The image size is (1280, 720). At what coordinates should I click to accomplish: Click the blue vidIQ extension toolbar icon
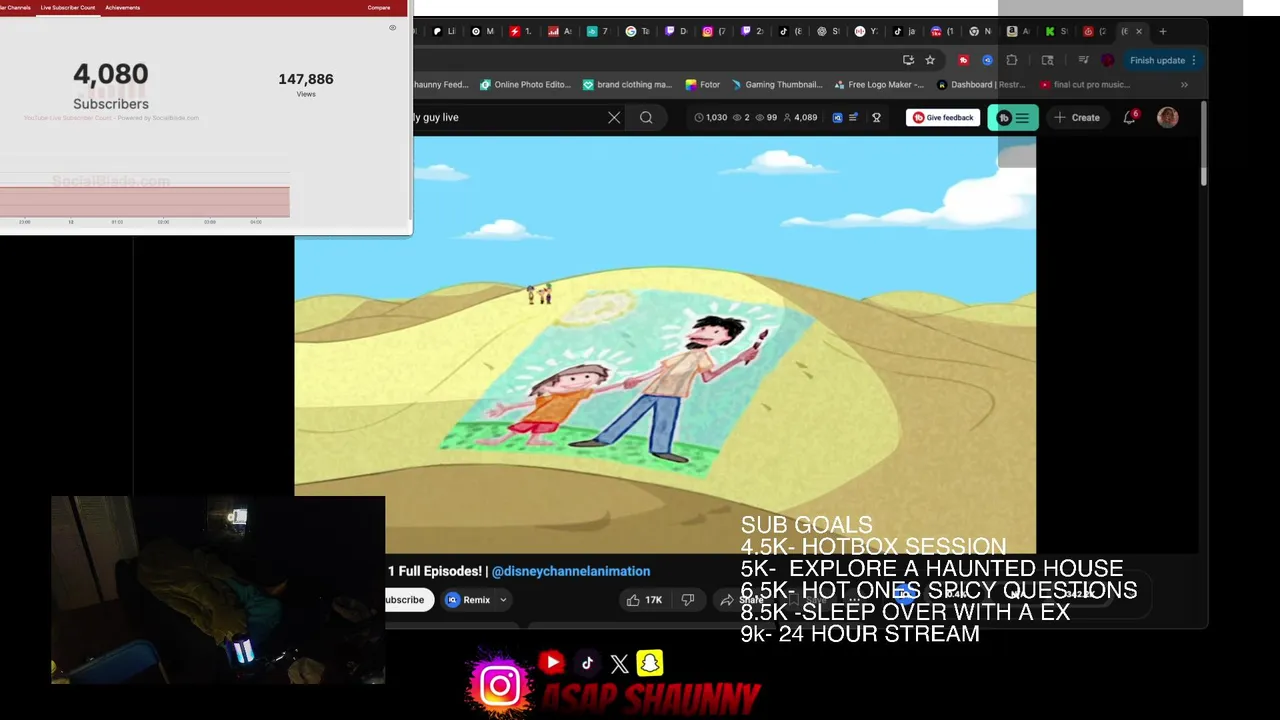[987, 60]
